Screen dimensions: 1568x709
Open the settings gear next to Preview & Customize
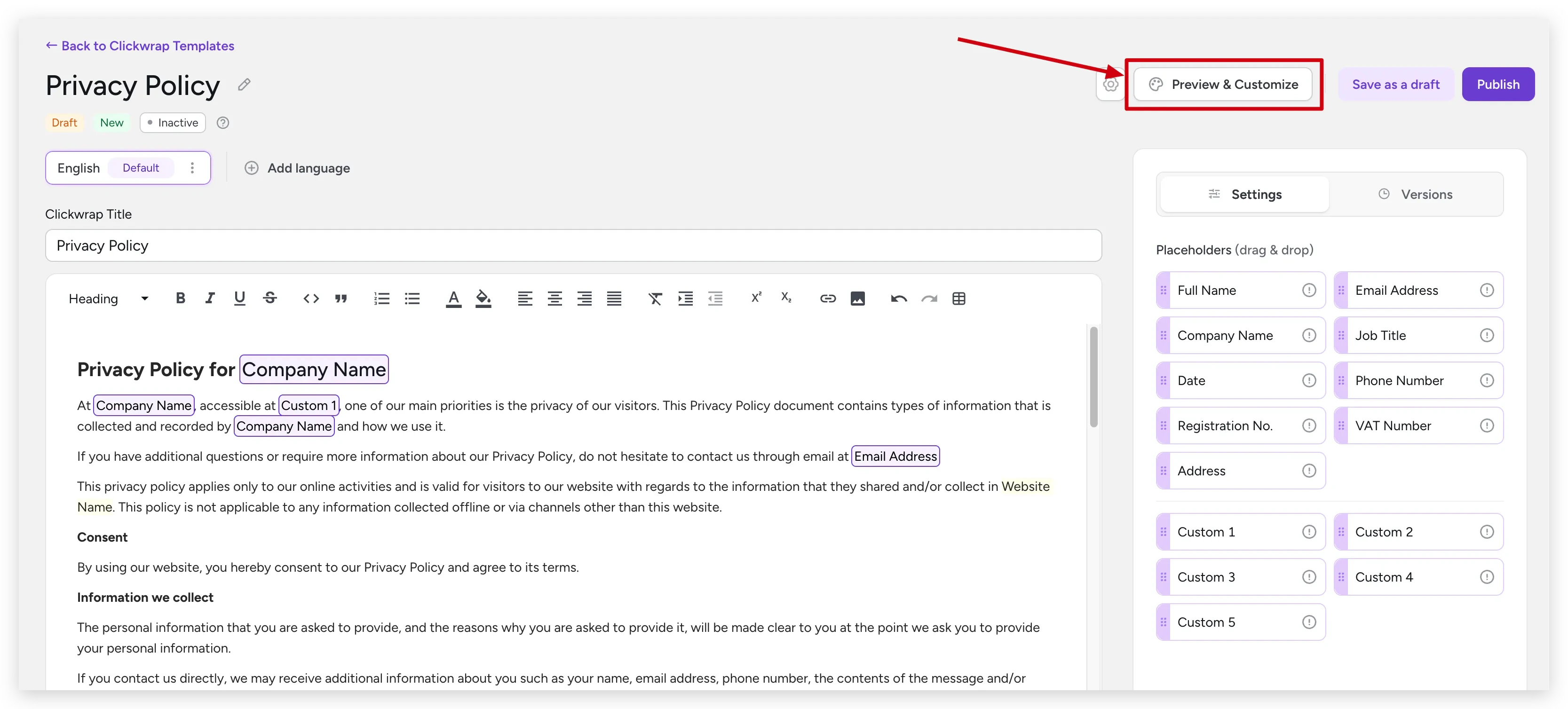coord(1111,85)
